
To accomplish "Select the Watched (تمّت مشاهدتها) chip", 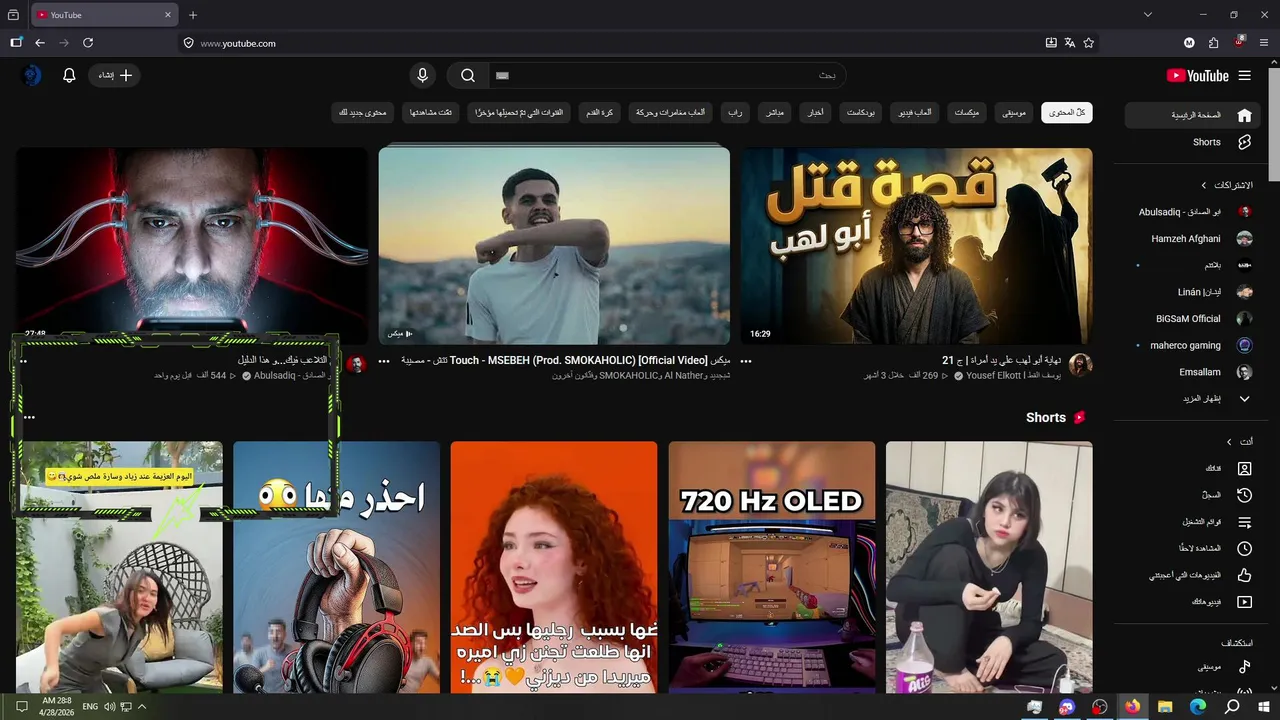I will click(431, 113).
